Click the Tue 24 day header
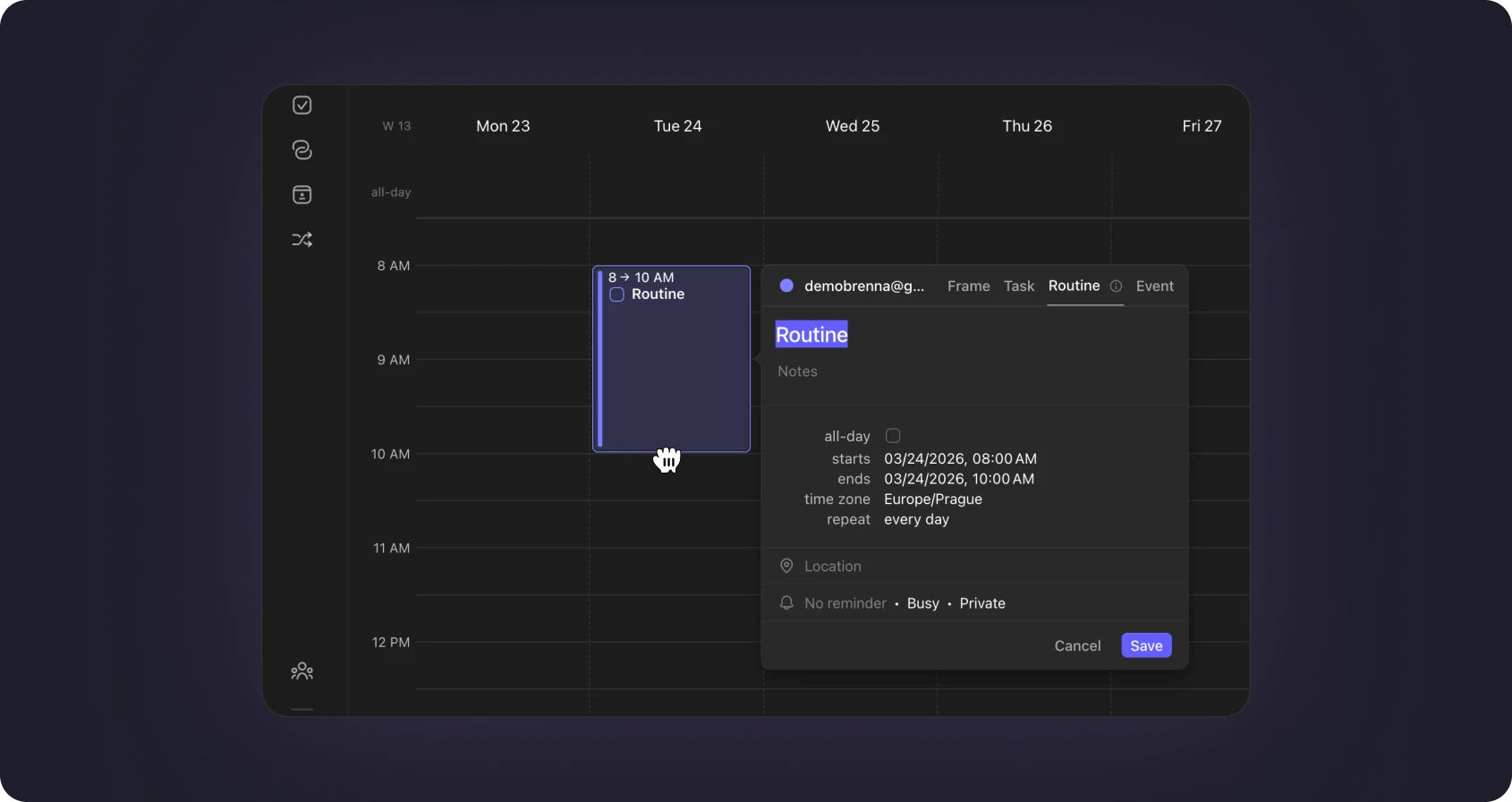 point(678,126)
